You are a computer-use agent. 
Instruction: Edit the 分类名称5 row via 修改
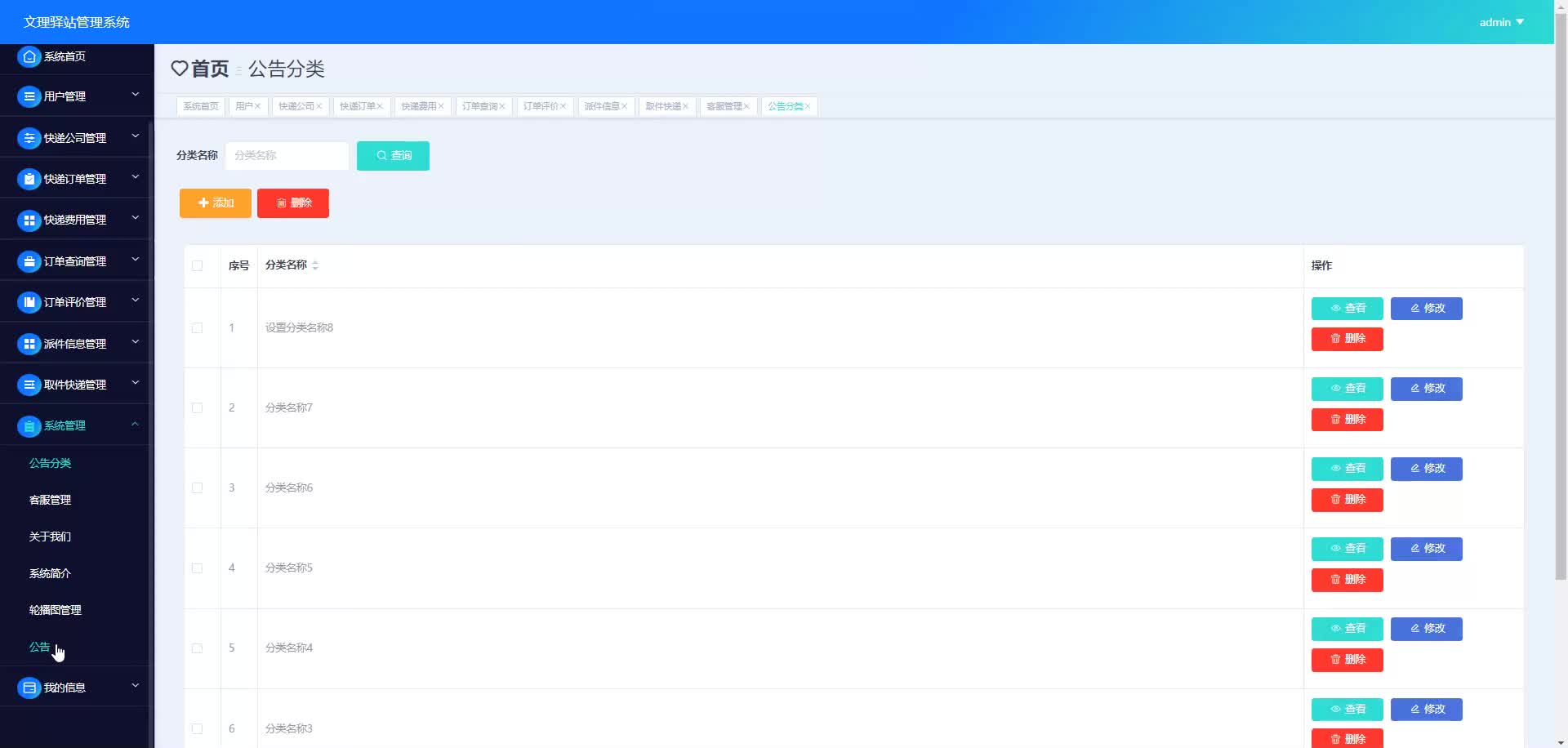point(1427,549)
